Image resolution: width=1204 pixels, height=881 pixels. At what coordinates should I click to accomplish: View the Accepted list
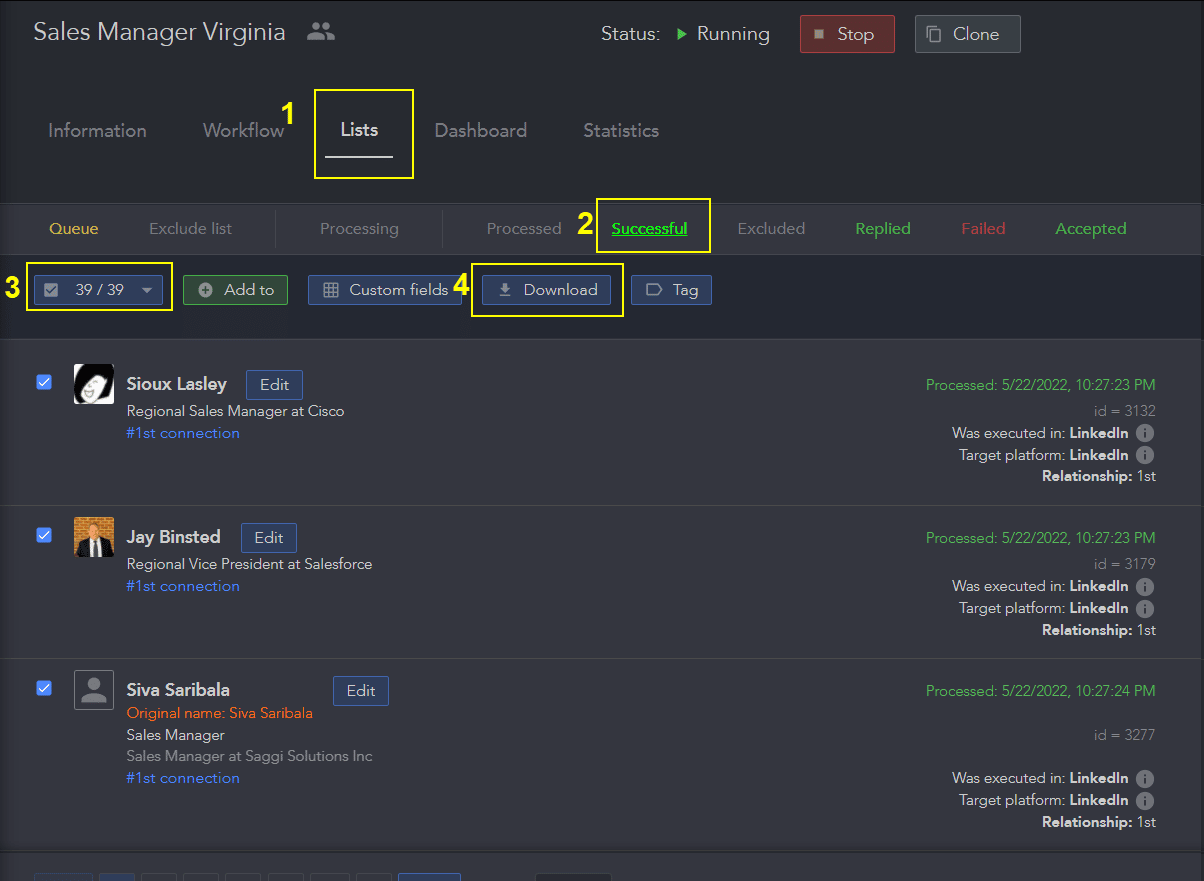pos(1091,229)
